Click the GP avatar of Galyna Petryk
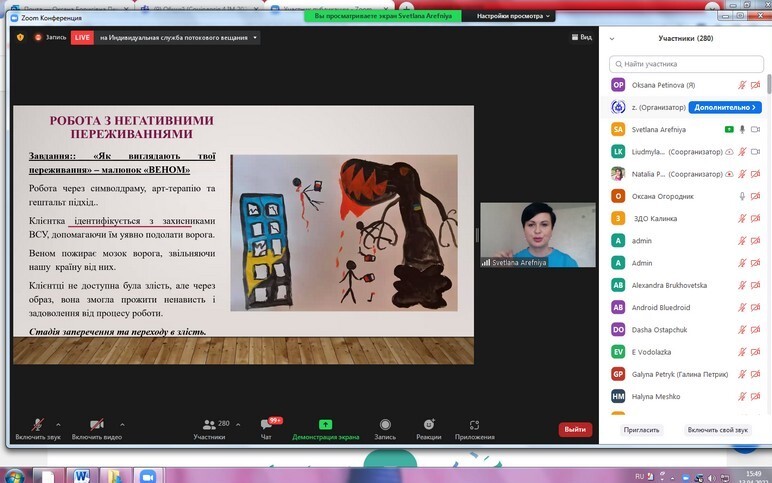Viewport: 772px width, 483px height. [x=618, y=374]
